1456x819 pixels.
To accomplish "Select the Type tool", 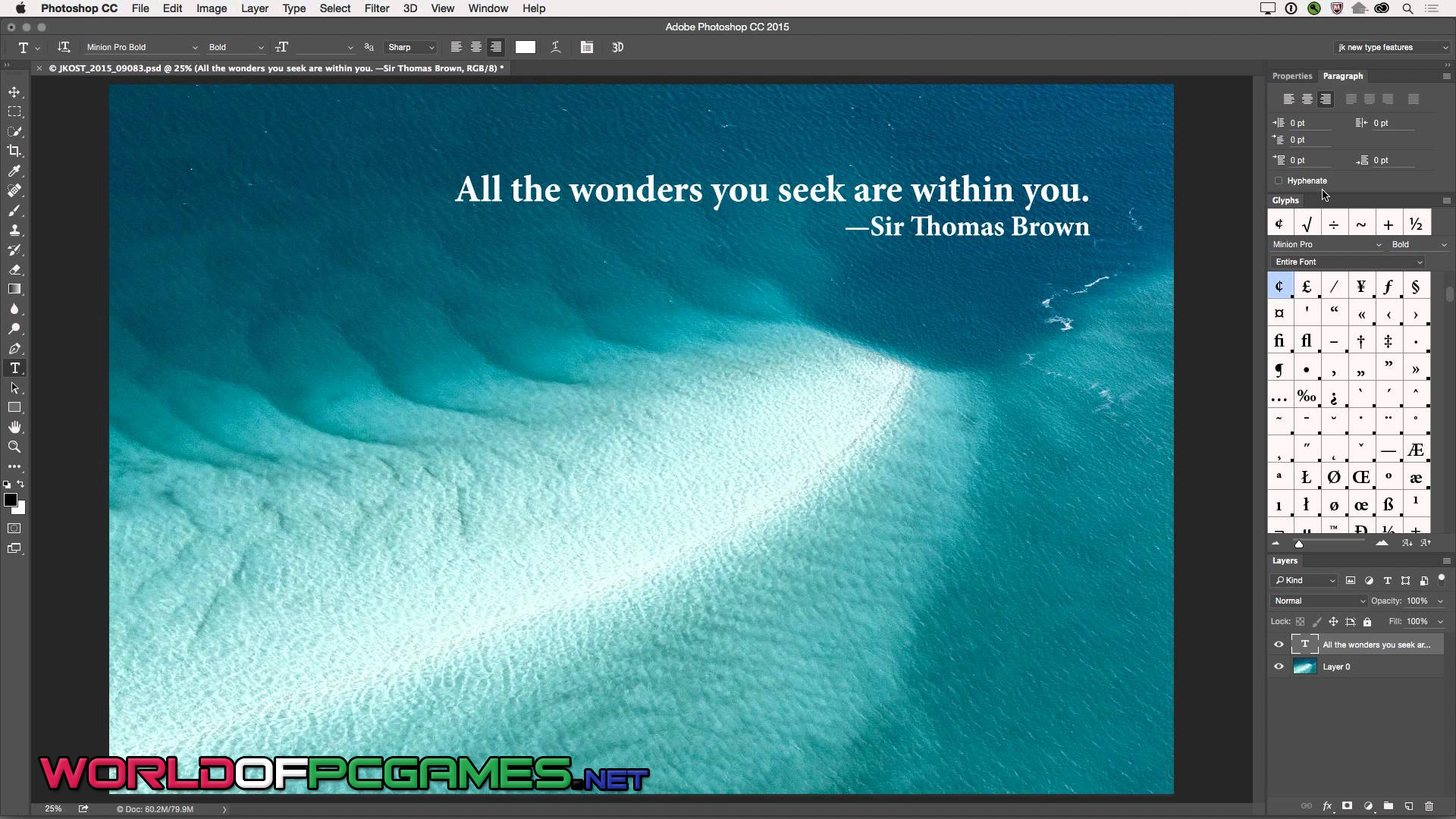I will pos(14,368).
